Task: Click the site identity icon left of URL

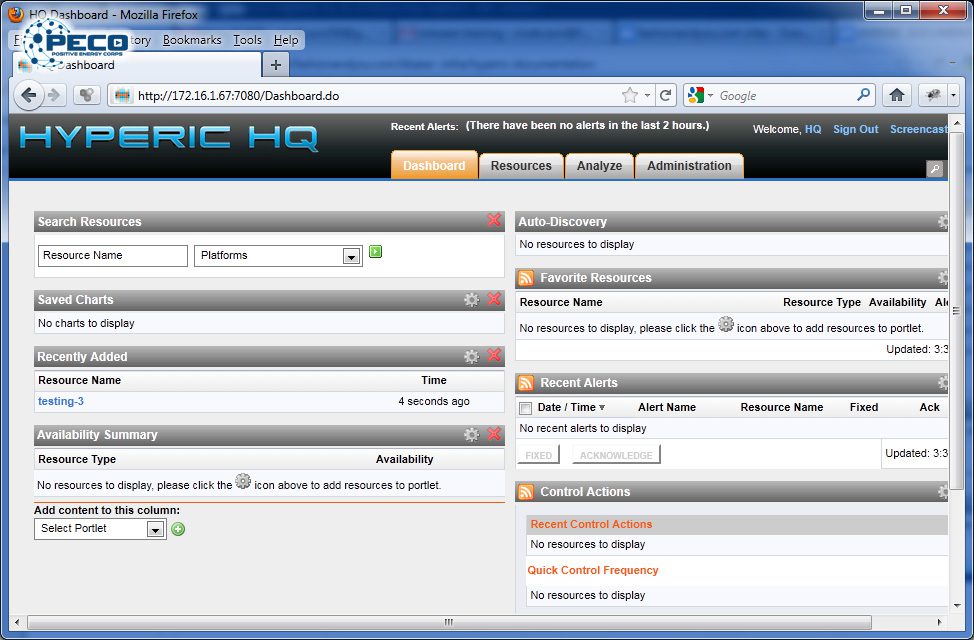Action: tap(122, 96)
